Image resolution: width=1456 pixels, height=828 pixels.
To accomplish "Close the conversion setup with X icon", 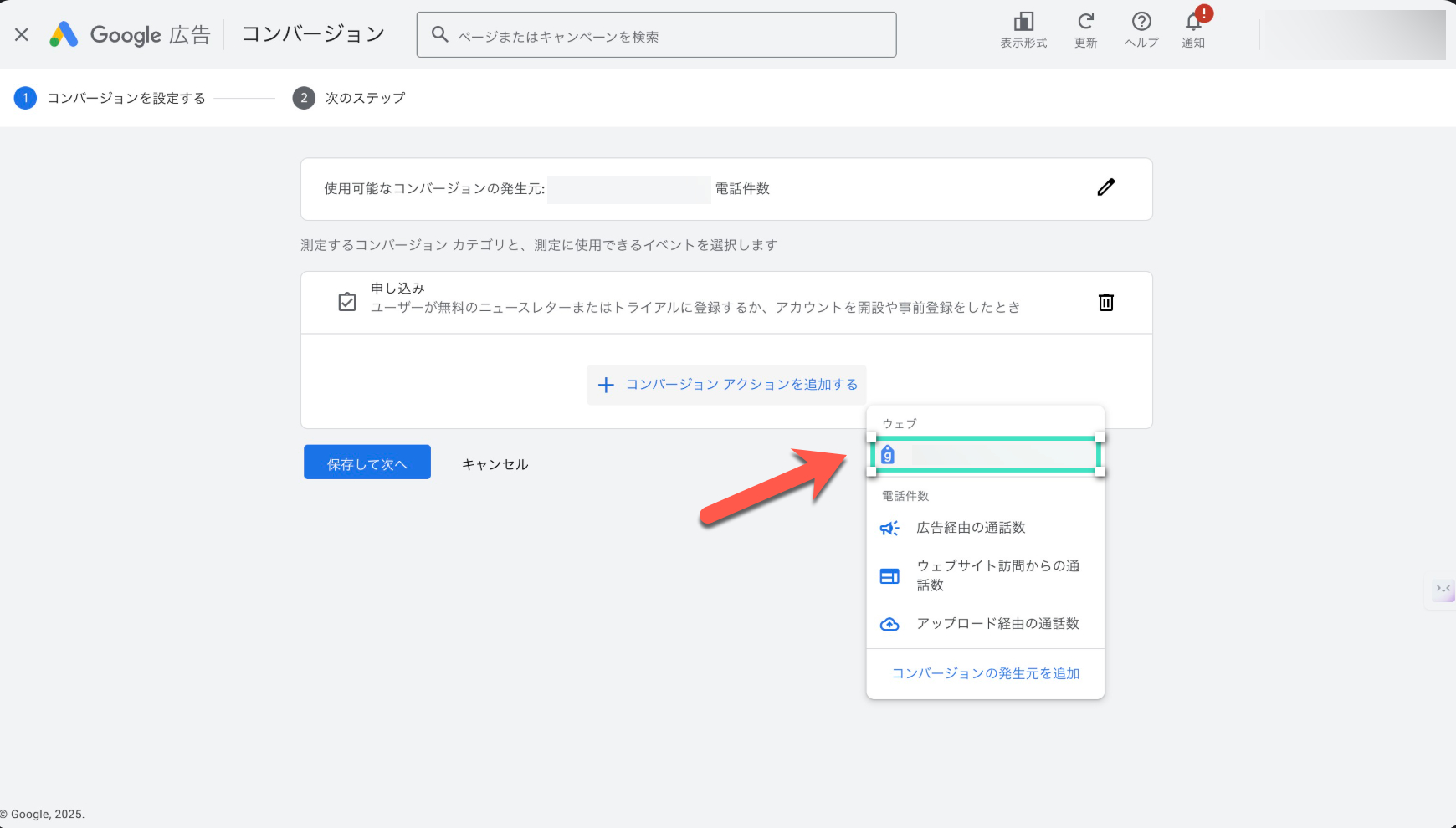I will [x=22, y=34].
